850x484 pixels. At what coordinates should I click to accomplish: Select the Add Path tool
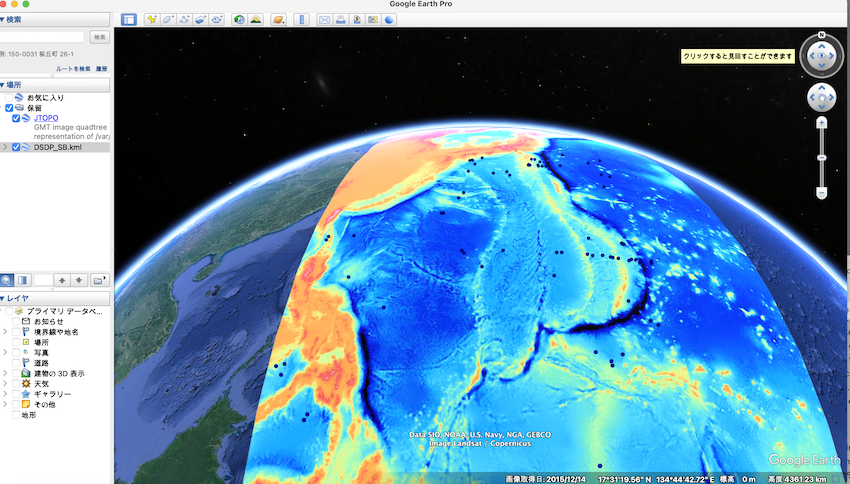184,20
